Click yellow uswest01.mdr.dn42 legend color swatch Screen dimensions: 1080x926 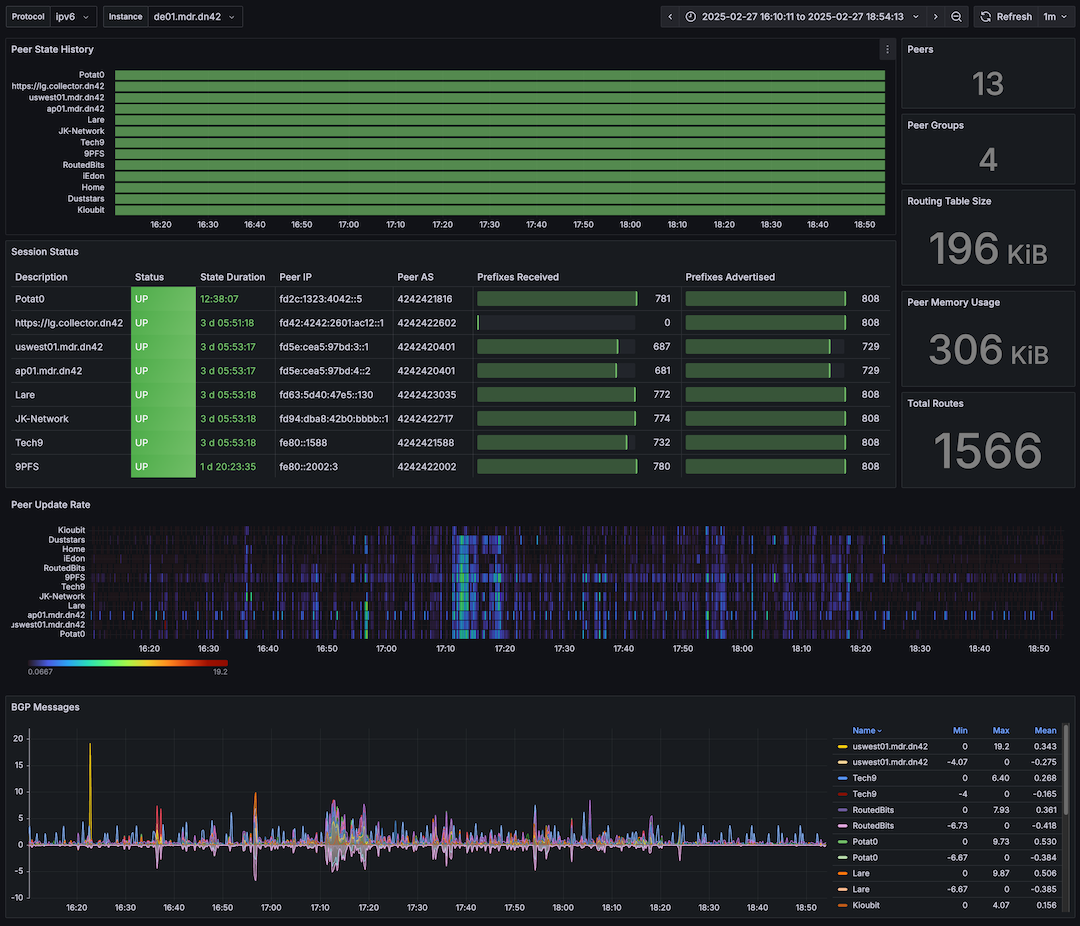(x=843, y=746)
